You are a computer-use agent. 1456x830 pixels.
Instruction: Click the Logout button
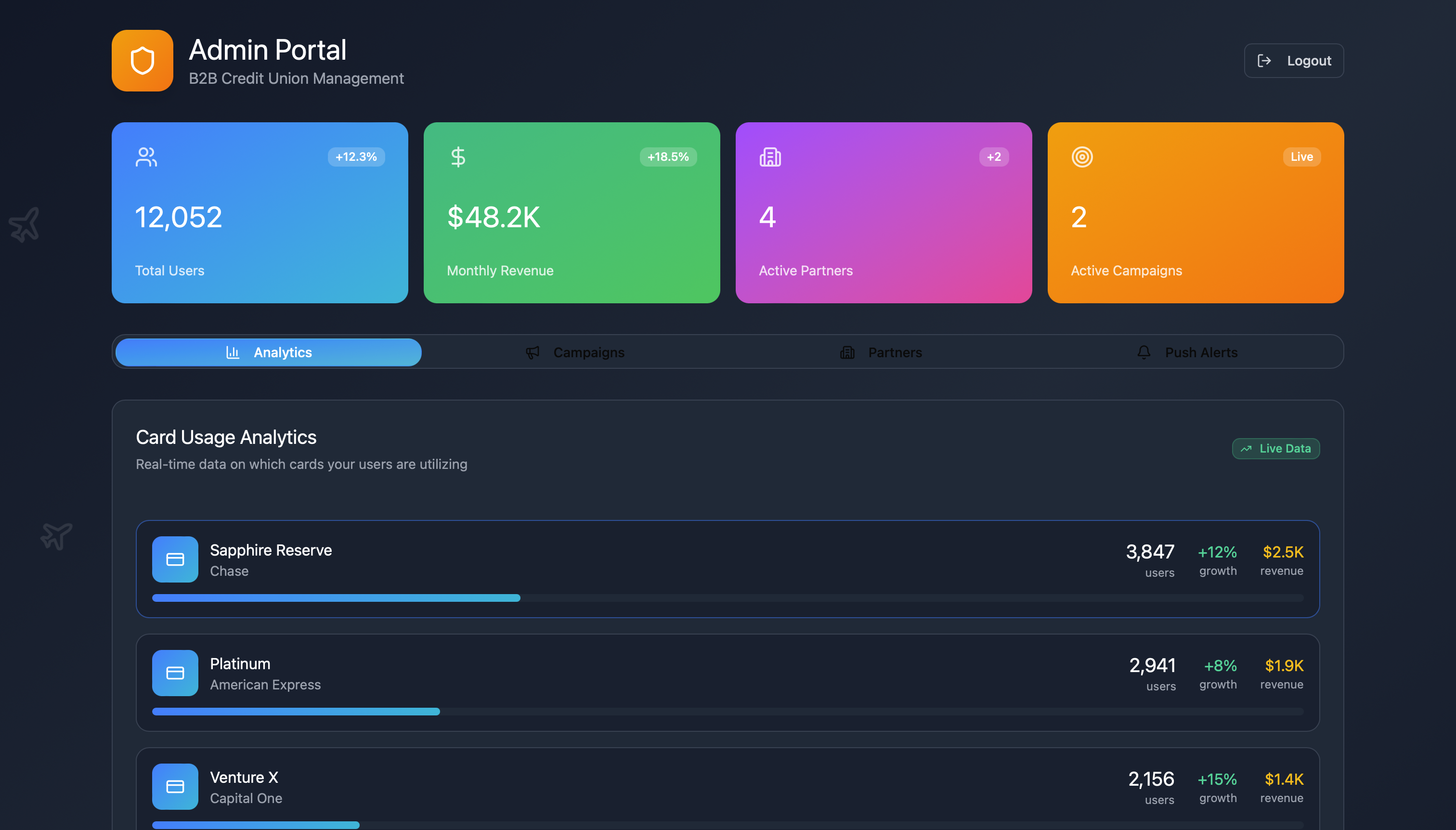coord(1293,61)
